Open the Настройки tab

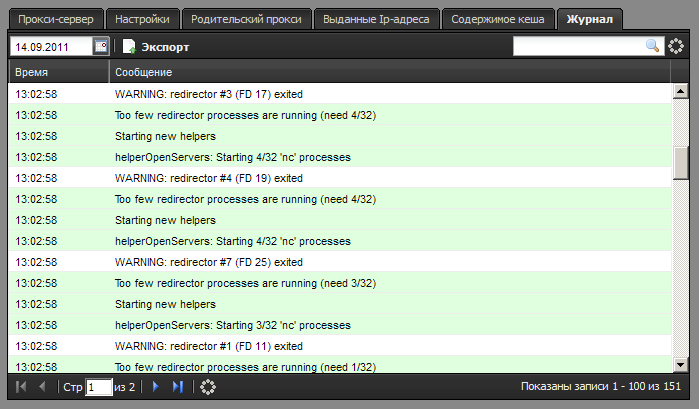[x=142, y=19]
